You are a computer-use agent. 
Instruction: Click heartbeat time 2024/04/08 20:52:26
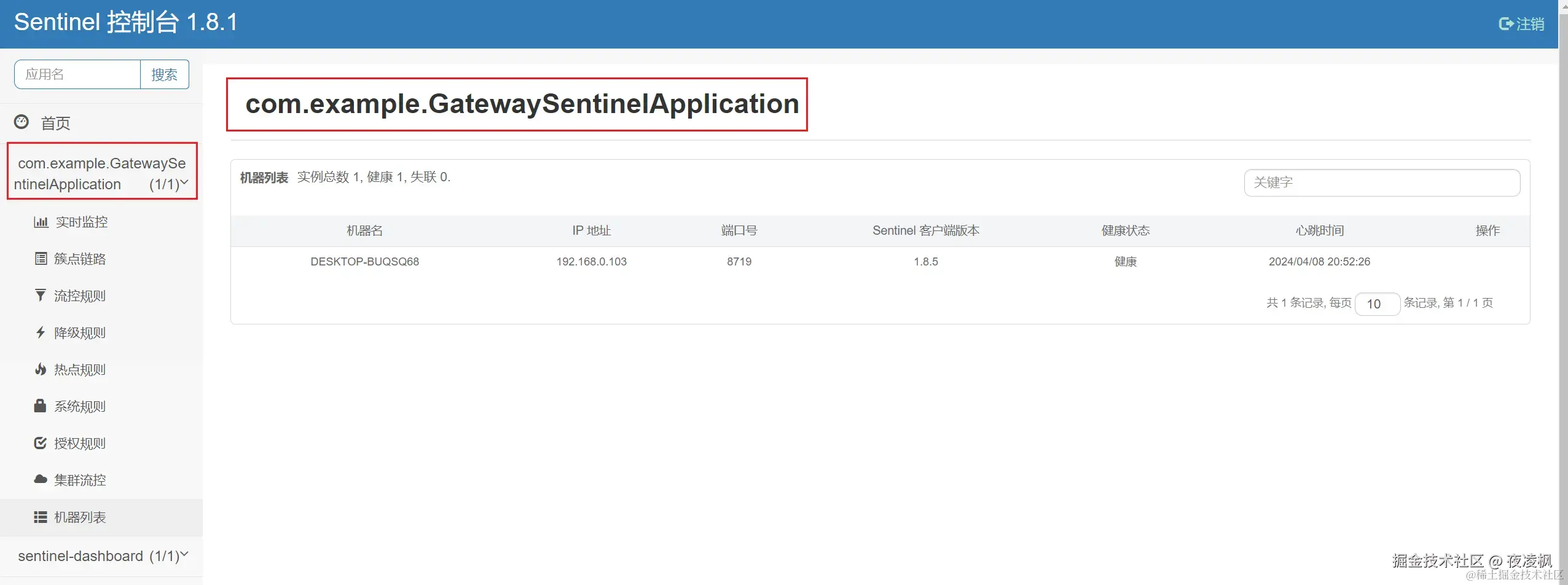[1319, 262]
